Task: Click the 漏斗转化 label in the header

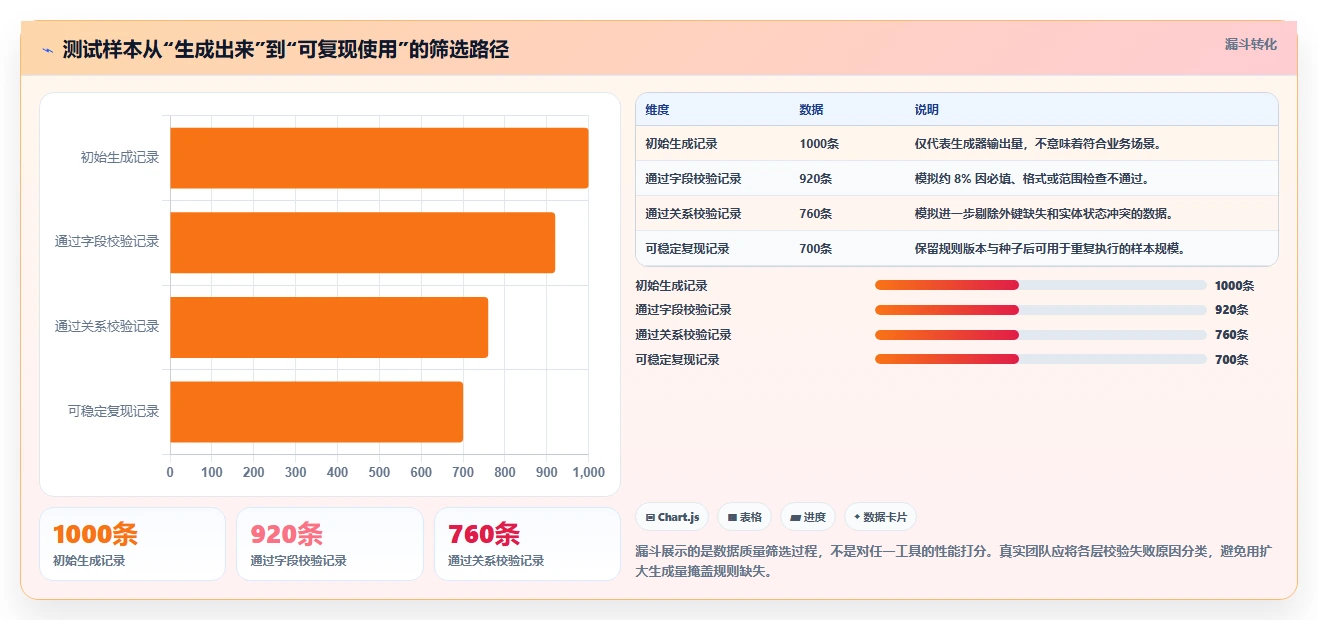Action: point(1250,44)
